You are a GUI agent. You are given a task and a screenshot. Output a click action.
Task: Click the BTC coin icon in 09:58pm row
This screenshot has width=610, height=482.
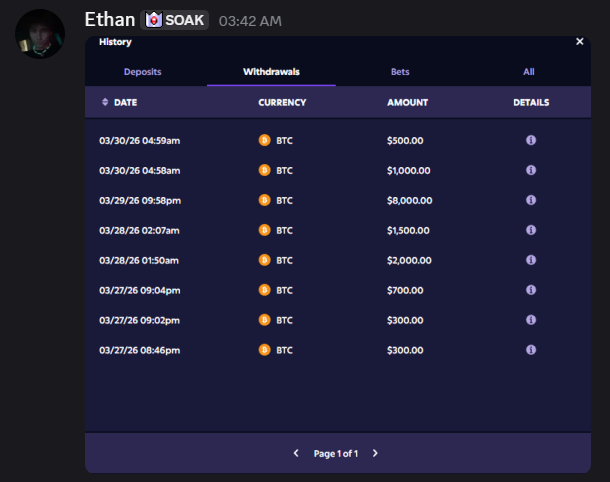(x=265, y=200)
